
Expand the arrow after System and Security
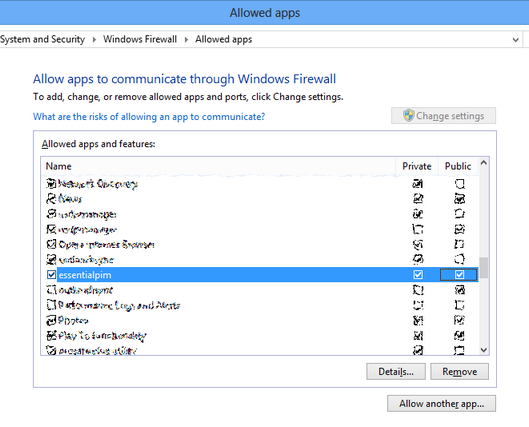coord(94,40)
